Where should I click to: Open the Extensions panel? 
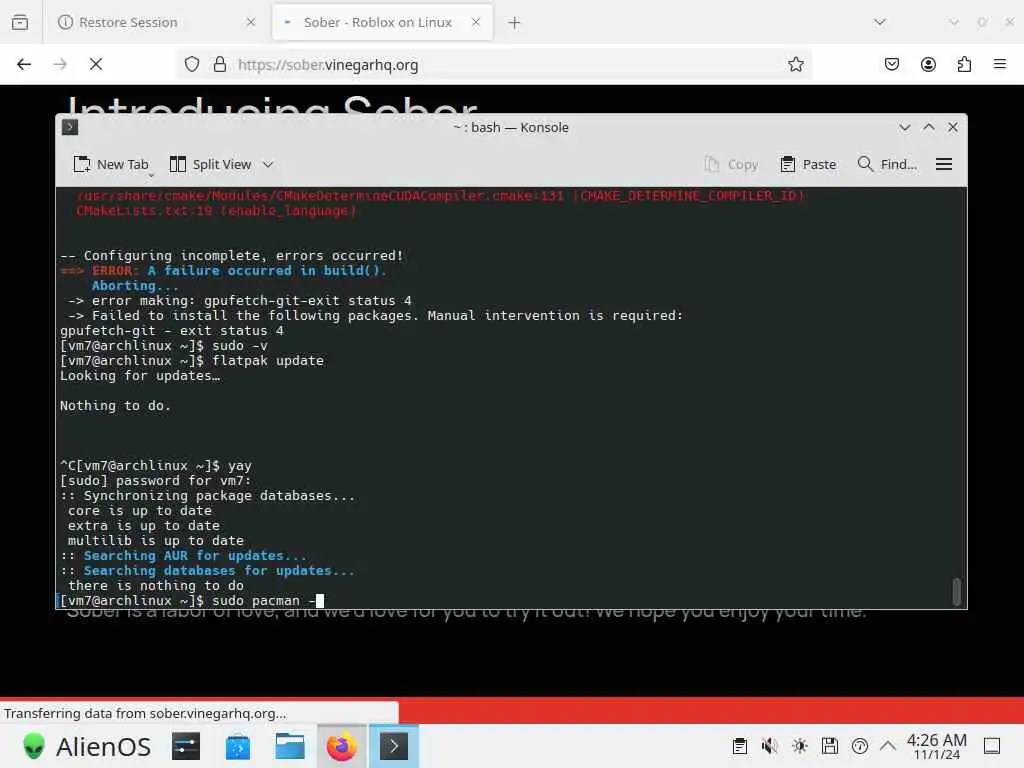tap(964, 64)
